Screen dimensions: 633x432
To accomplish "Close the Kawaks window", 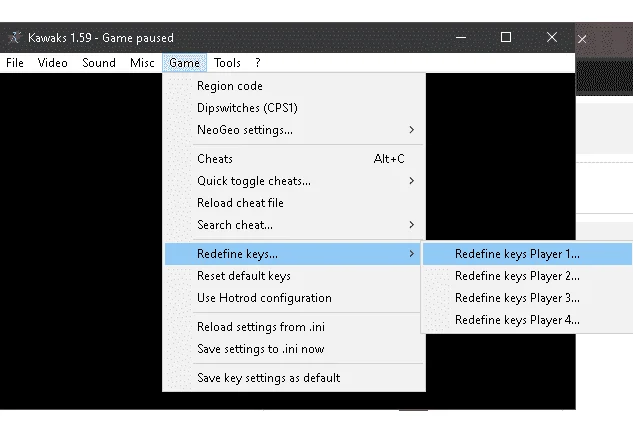I will click(552, 38).
